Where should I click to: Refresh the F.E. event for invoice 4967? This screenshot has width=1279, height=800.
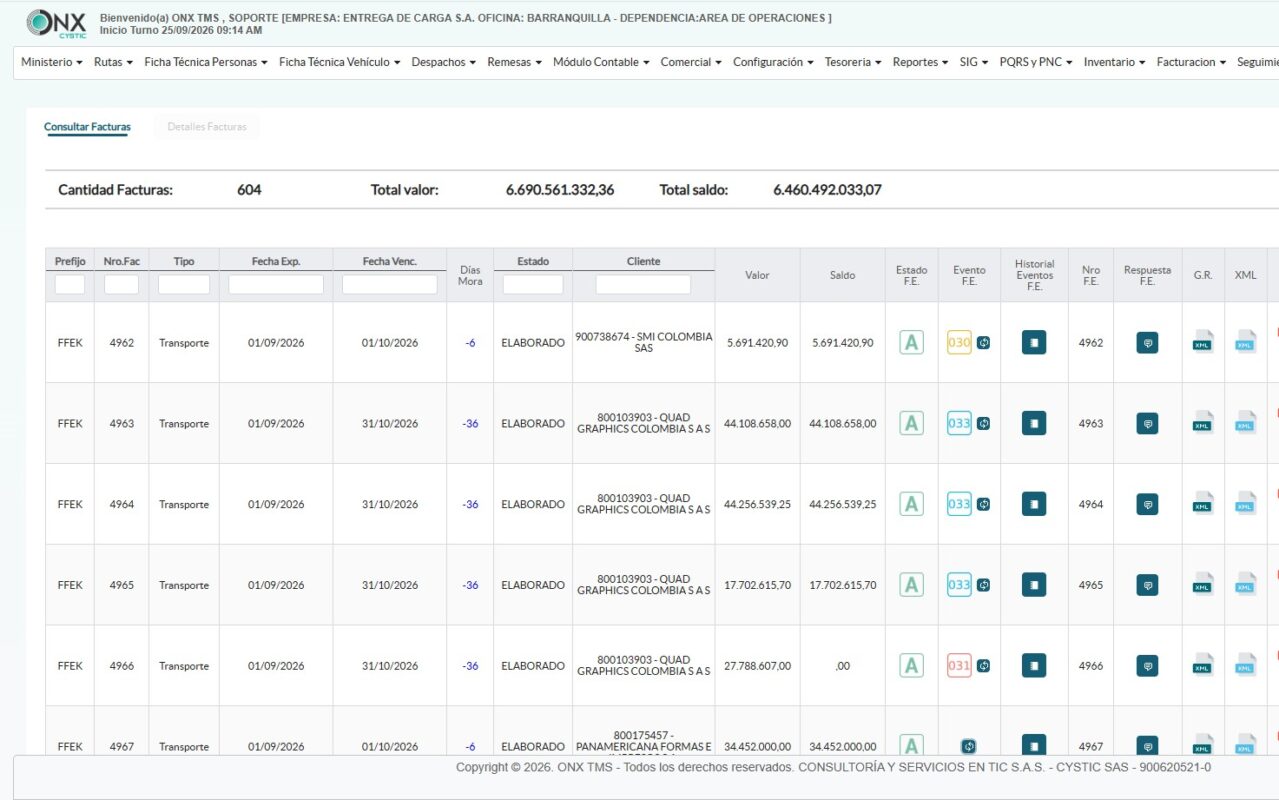[x=968, y=746]
